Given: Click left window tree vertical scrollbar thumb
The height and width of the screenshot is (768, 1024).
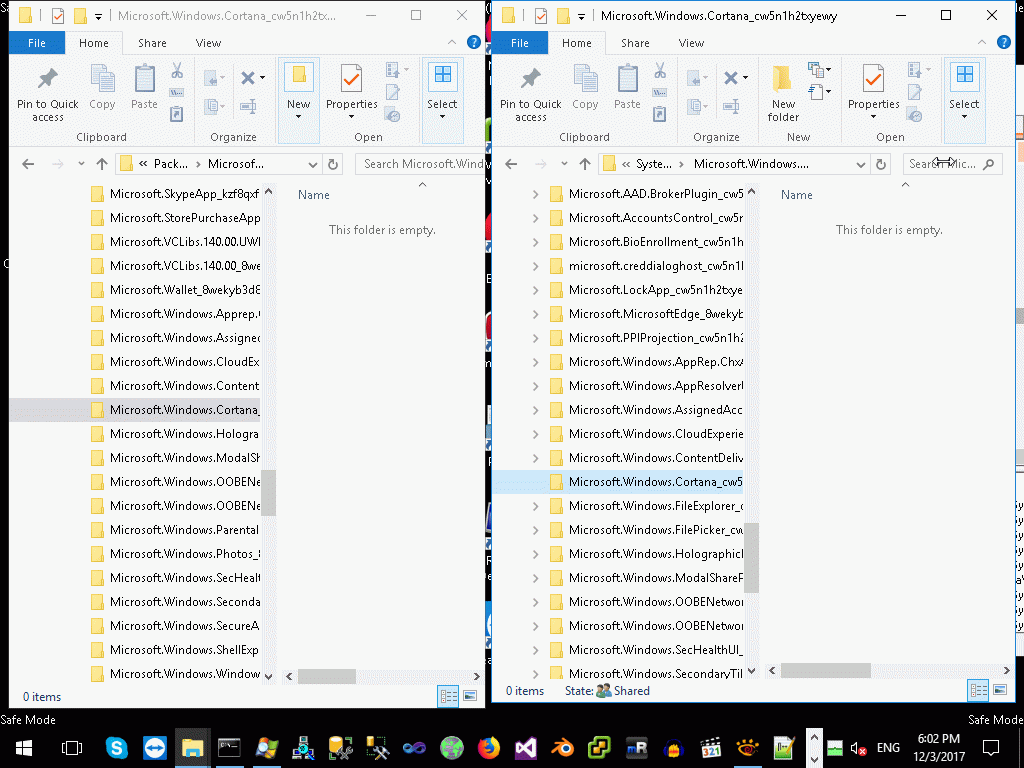Looking at the screenshot, I should tap(268, 493).
